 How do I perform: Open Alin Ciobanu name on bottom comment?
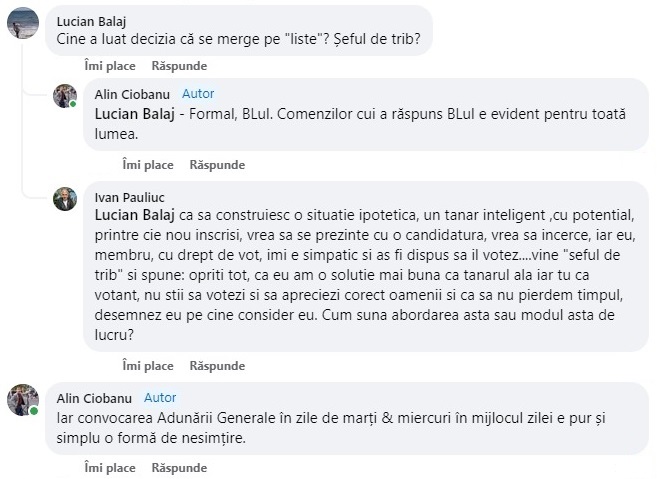tap(94, 398)
